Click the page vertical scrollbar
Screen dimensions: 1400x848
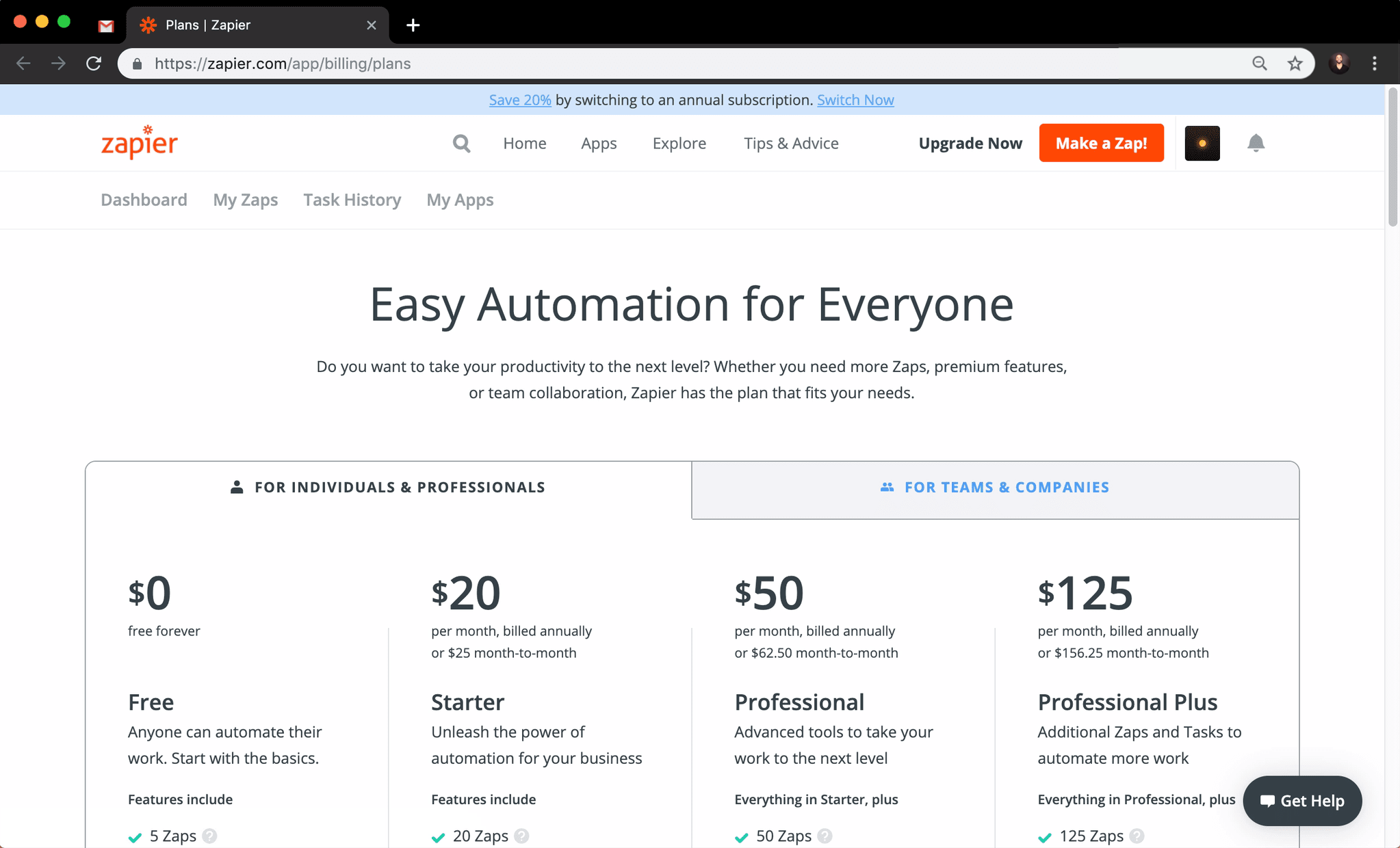tap(1392, 157)
